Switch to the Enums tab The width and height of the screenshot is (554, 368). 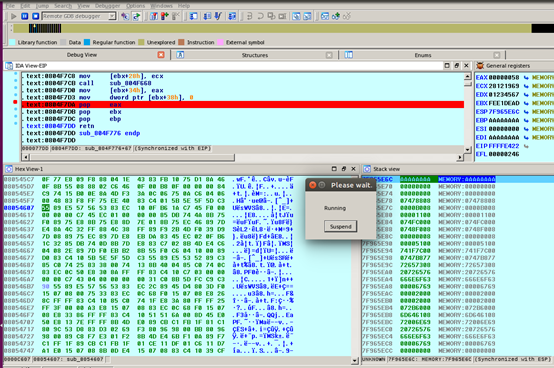point(423,55)
